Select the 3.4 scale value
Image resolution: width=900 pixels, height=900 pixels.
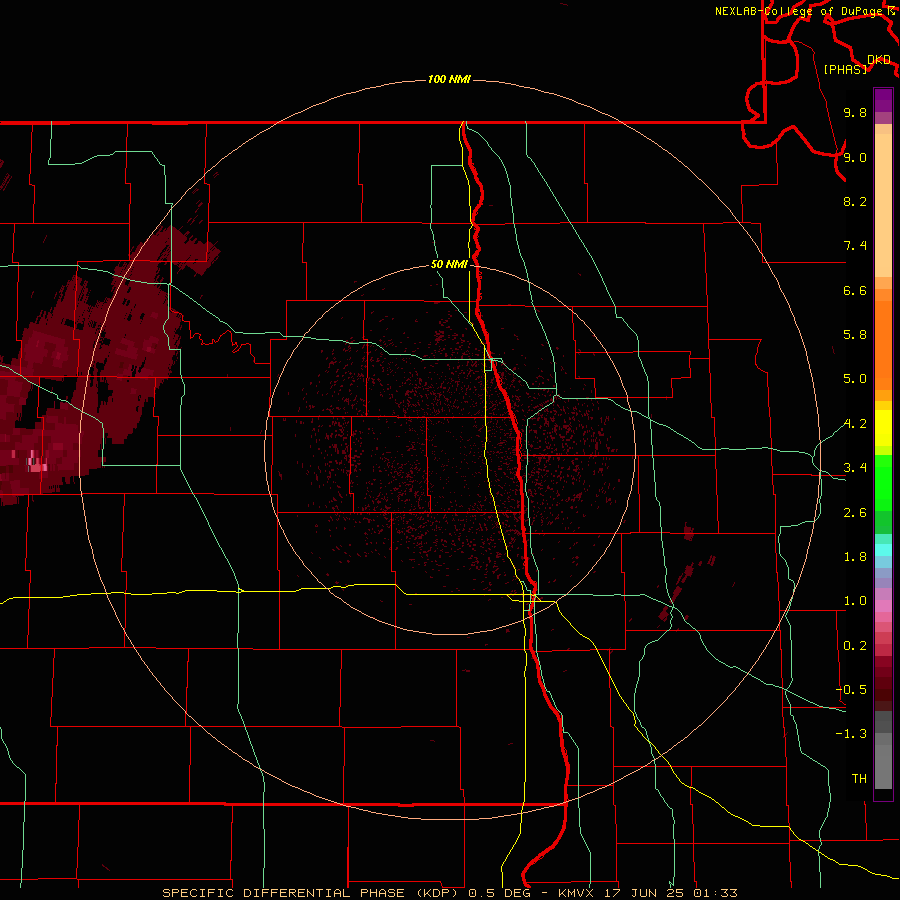[x=855, y=468]
